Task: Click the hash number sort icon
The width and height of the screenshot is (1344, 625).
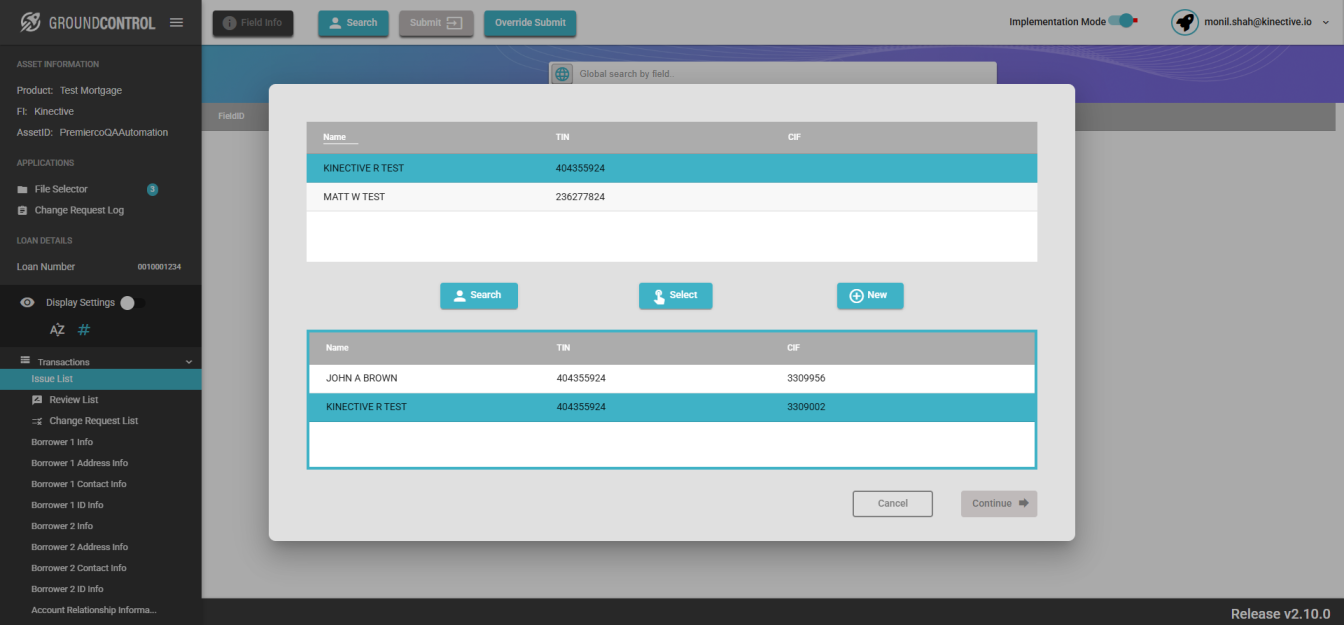Action: pos(84,330)
